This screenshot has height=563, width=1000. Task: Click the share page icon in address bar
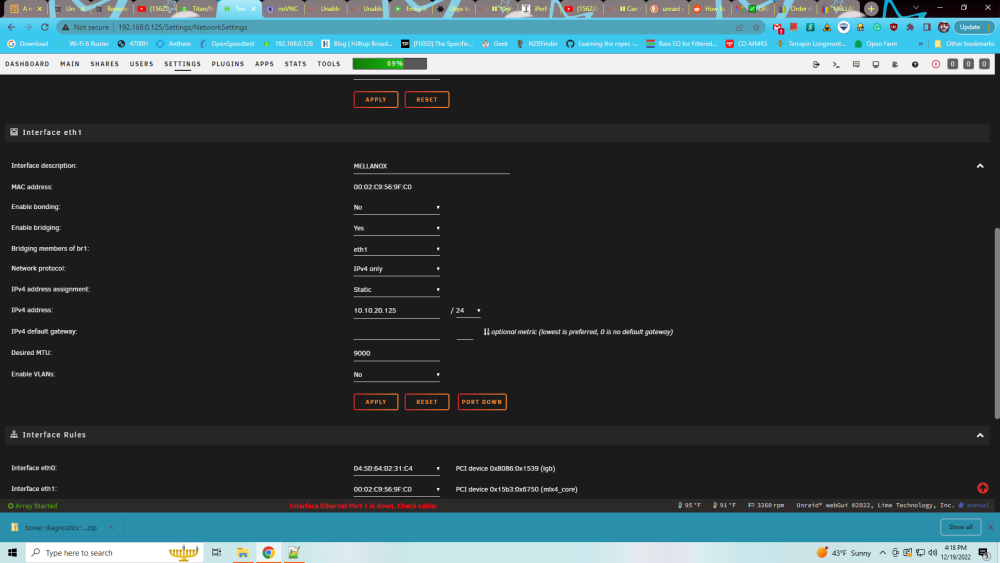pos(740,27)
